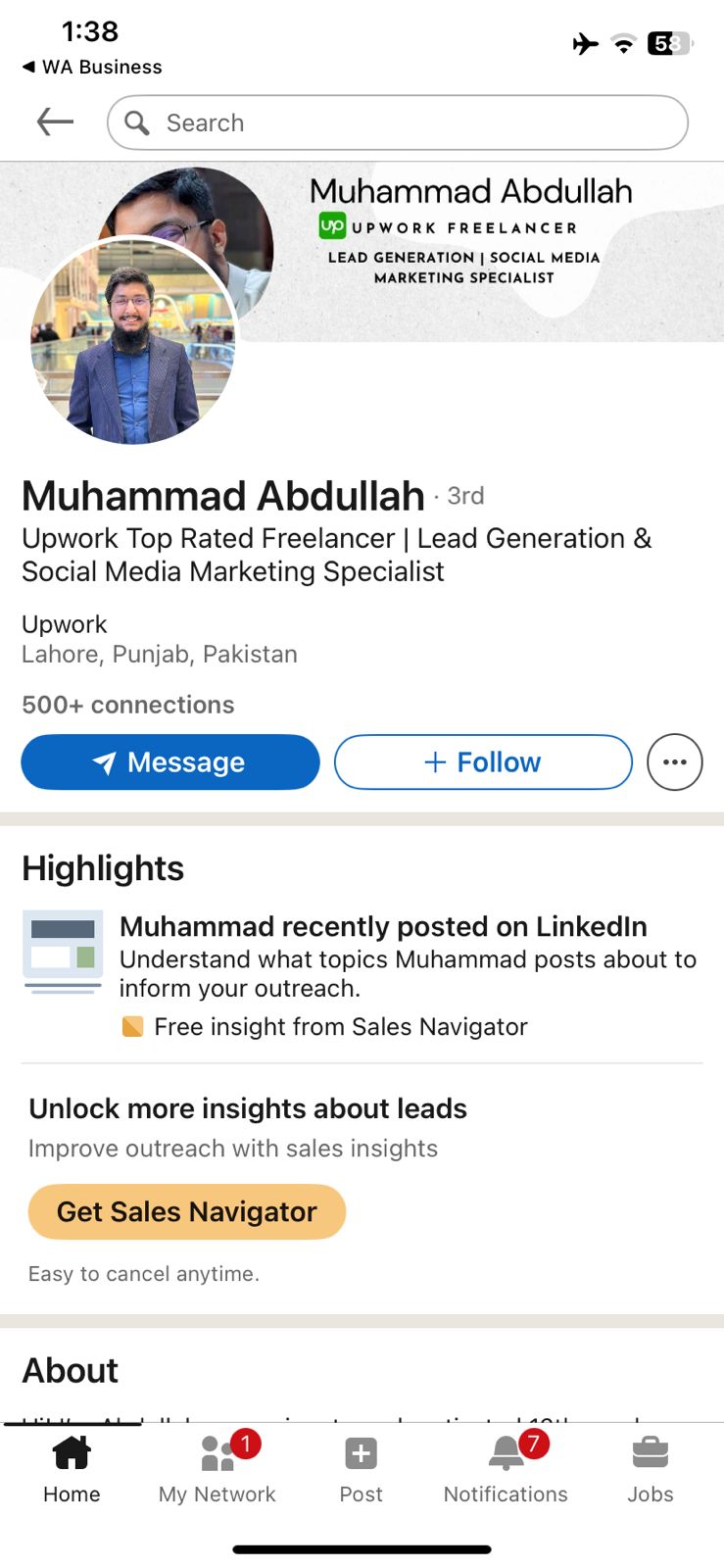This screenshot has width=724, height=1568.
Task: Tap the search magnifier icon
Action: [x=137, y=122]
